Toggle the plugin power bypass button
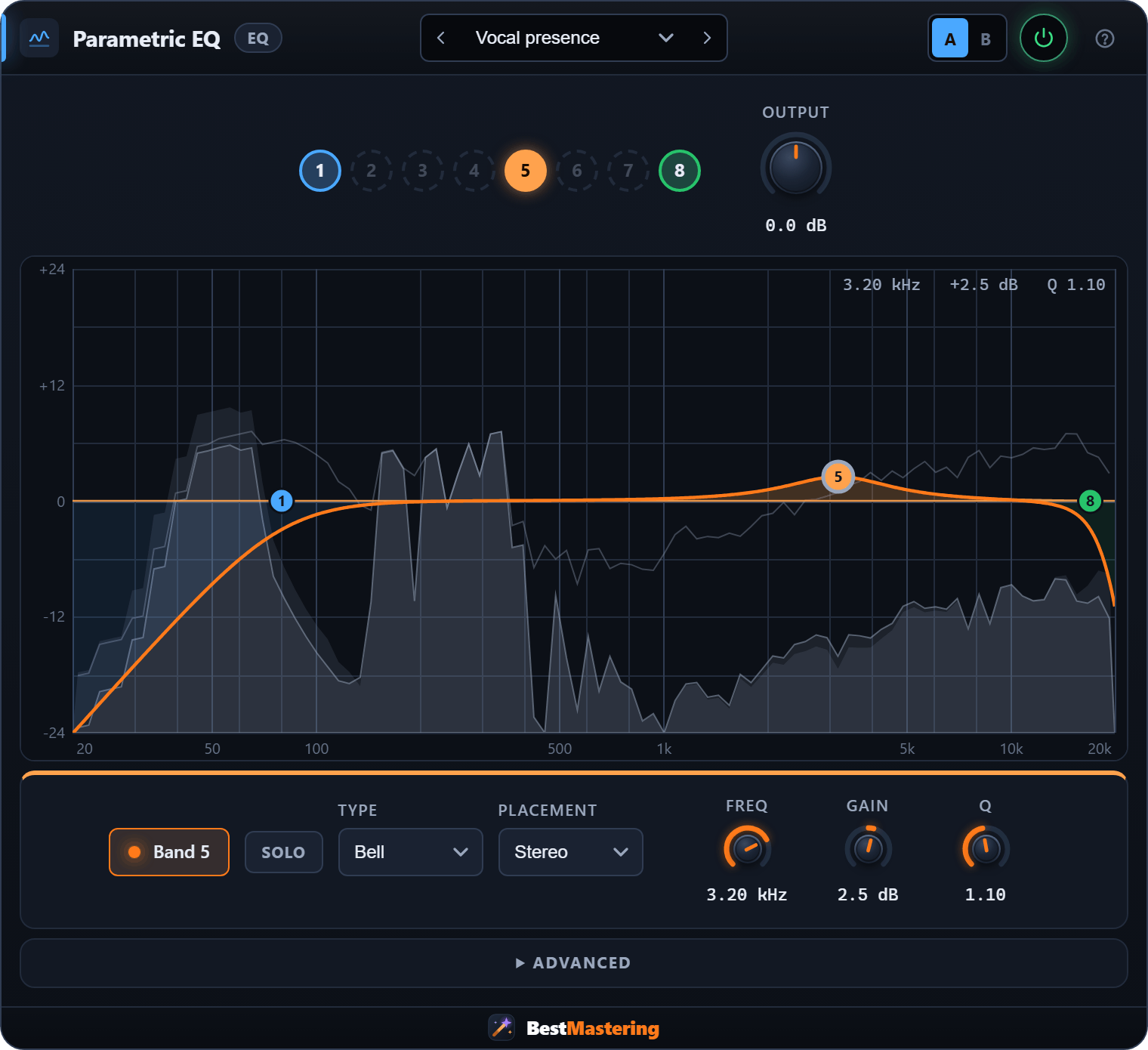Image resolution: width=1148 pixels, height=1050 pixels. point(1043,38)
